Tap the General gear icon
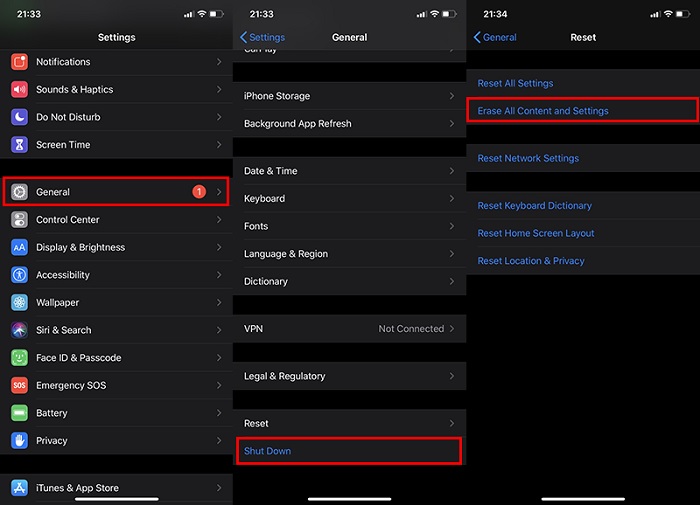Screen dimensions: 700x505 click(x=19, y=192)
